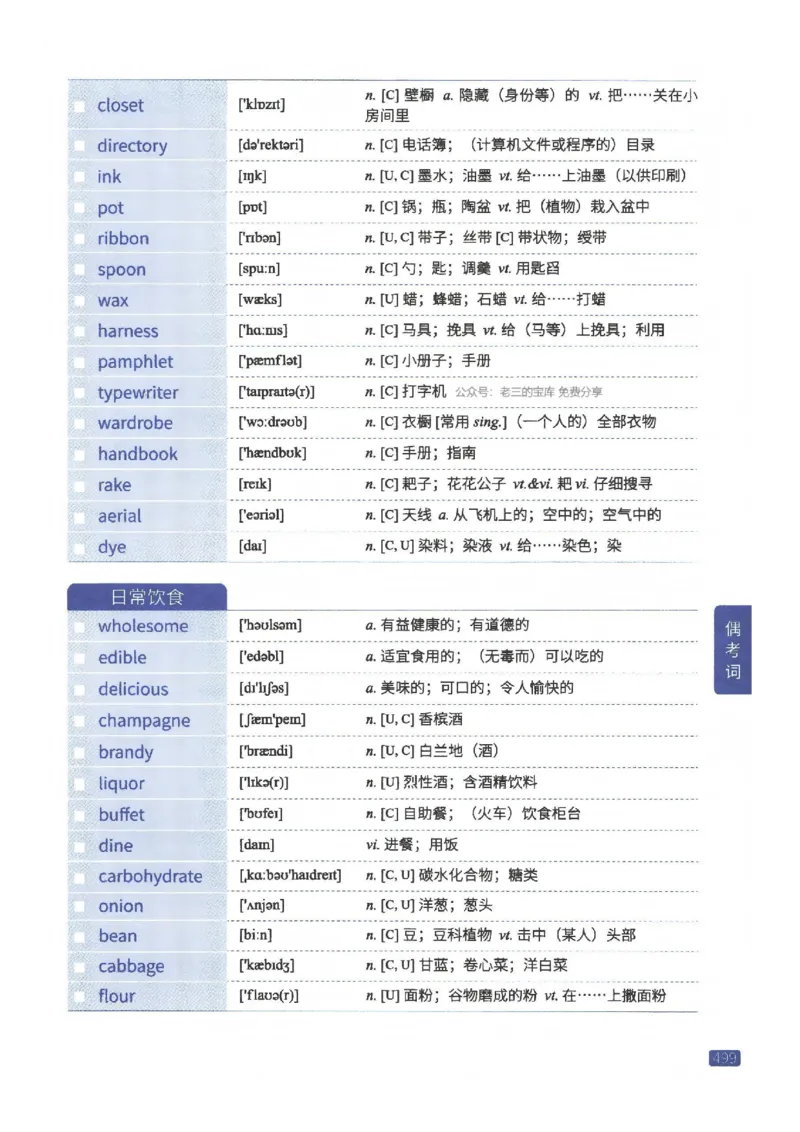Click the word "harness"
Screen dimensions: 800x1132
point(127,330)
